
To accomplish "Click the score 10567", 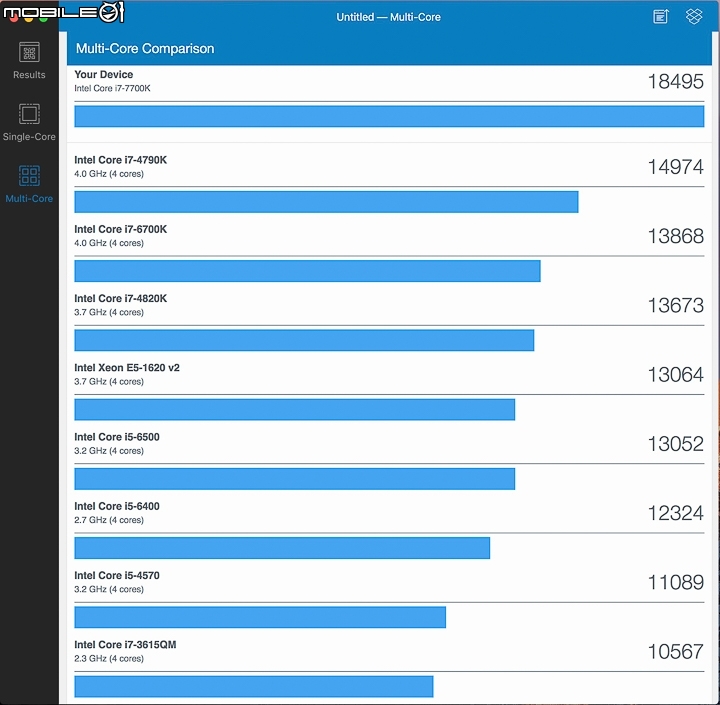I will point(675,652).
